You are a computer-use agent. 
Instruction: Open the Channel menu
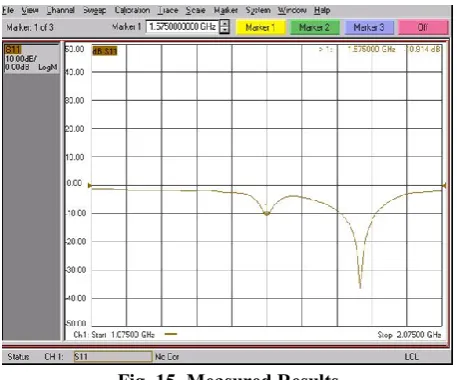[x=61, y=10]
